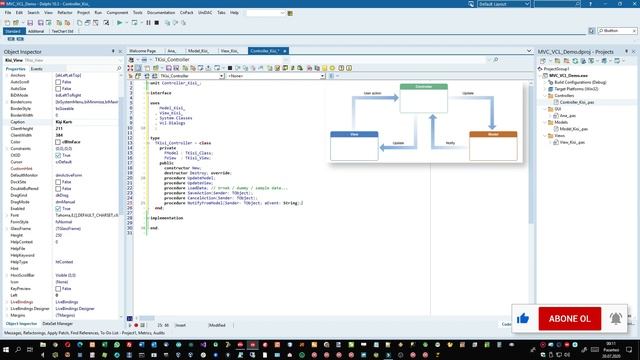Click the thumbs-up like icon
640x360 pixels.
tap(523, 318)
